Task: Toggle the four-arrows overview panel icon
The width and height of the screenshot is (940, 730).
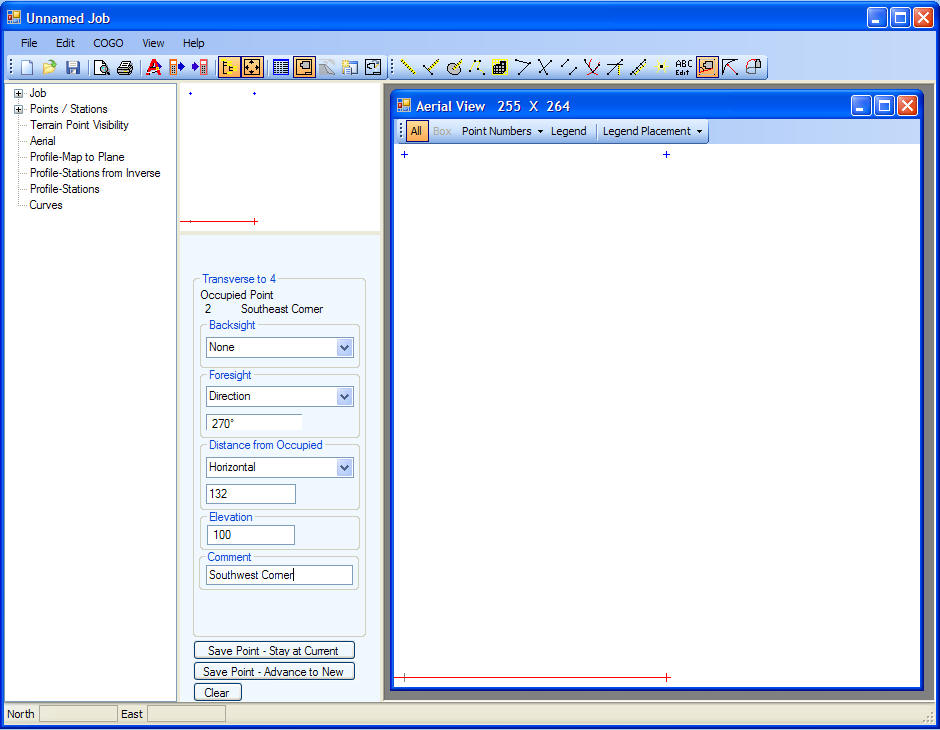Action: click(x=252, y=67)
